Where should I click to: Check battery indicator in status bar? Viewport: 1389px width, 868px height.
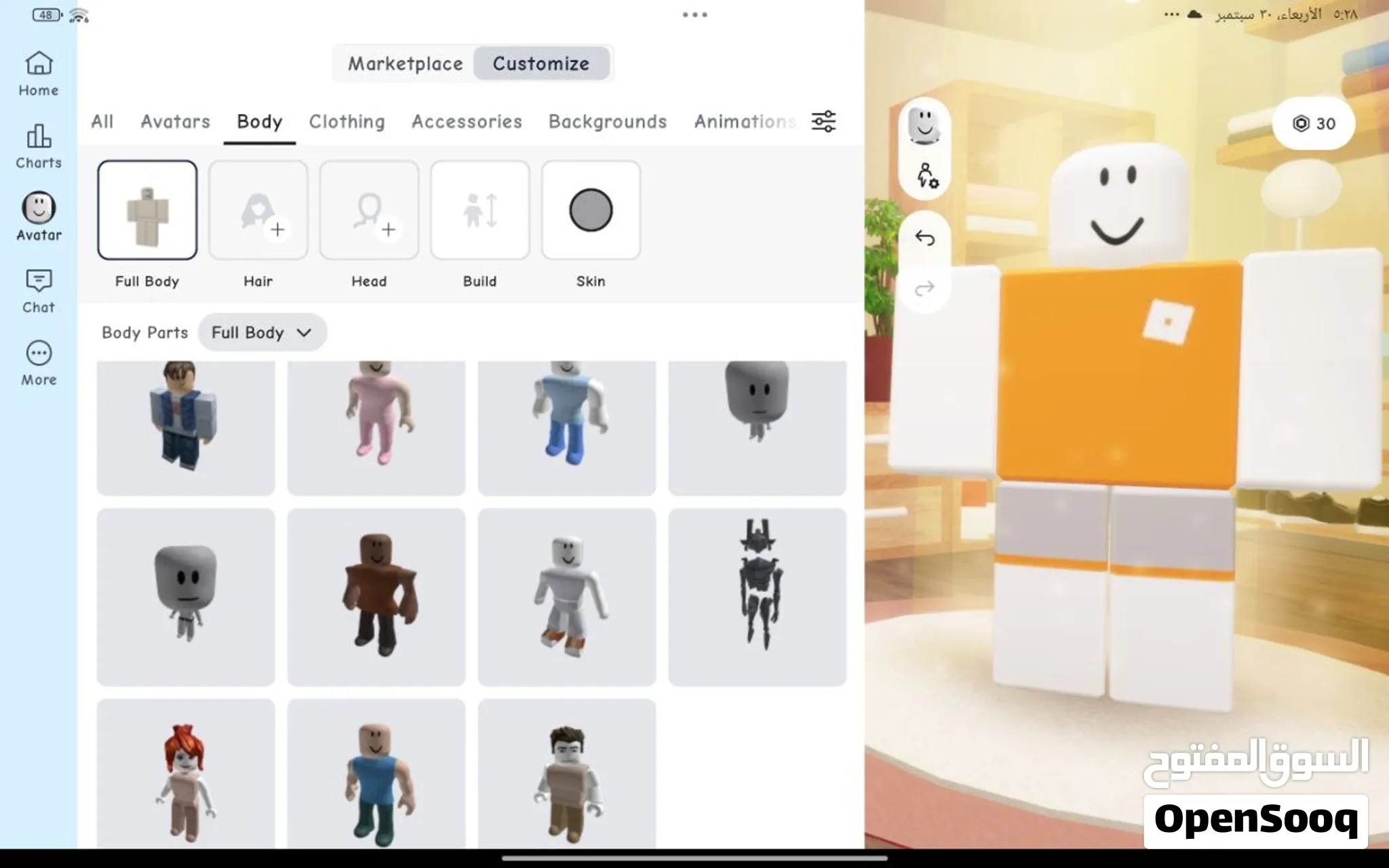pos(47,14)
